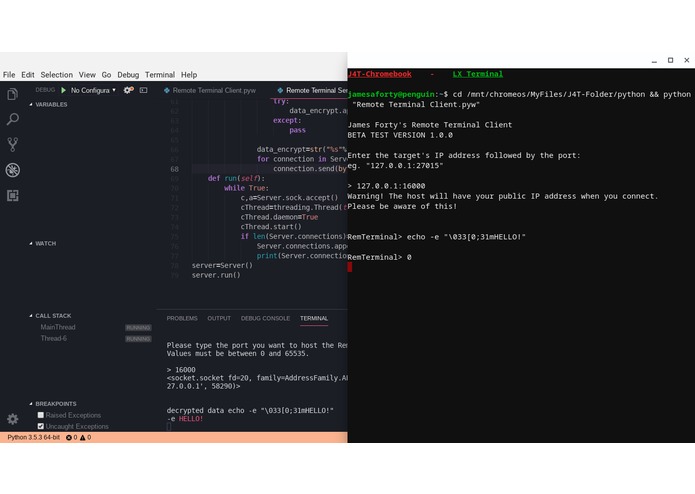Switch to the OUTPUT panel tab
This screenshot has width=695, height=494.
(219, 319)
